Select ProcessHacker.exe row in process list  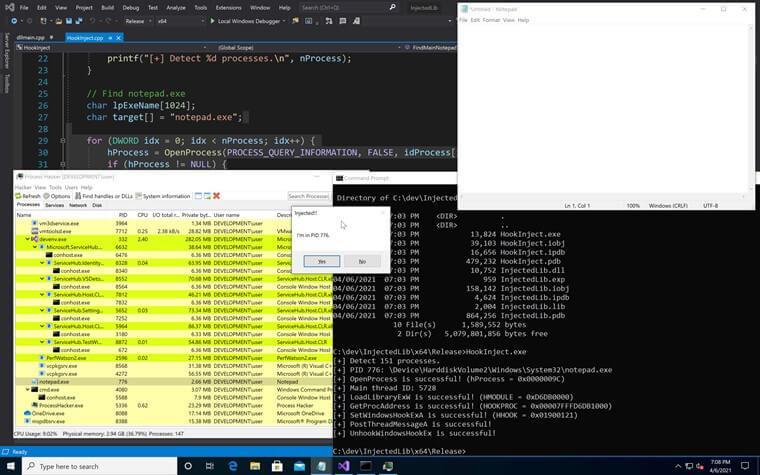click(174, 405)
